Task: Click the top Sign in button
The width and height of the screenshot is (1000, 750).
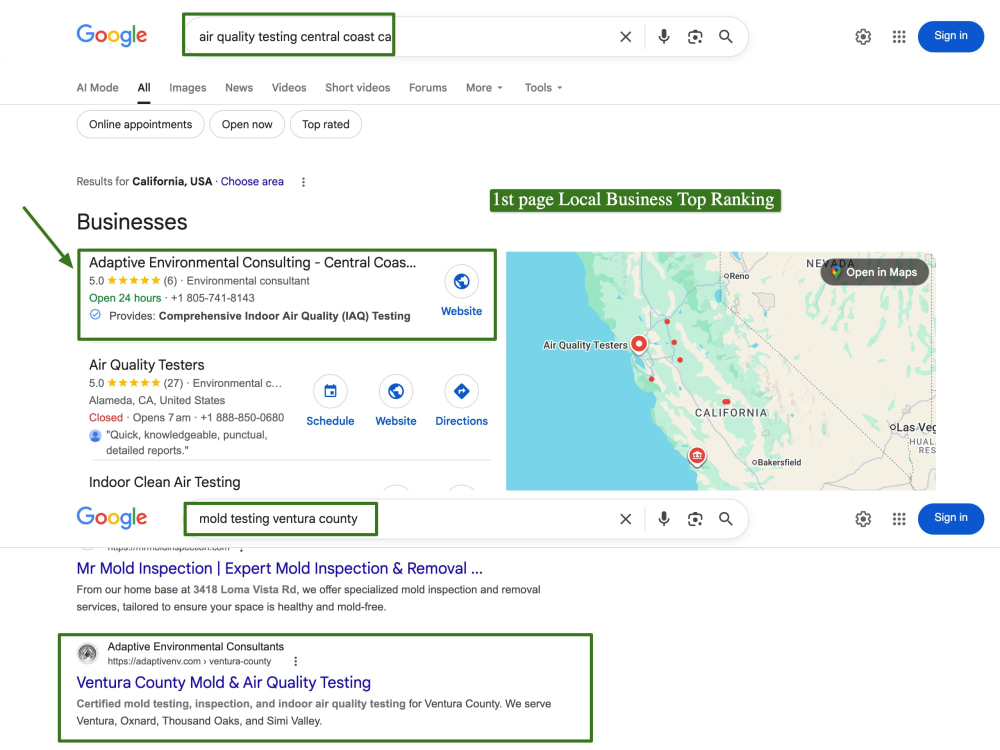Action: click(950, 36)
